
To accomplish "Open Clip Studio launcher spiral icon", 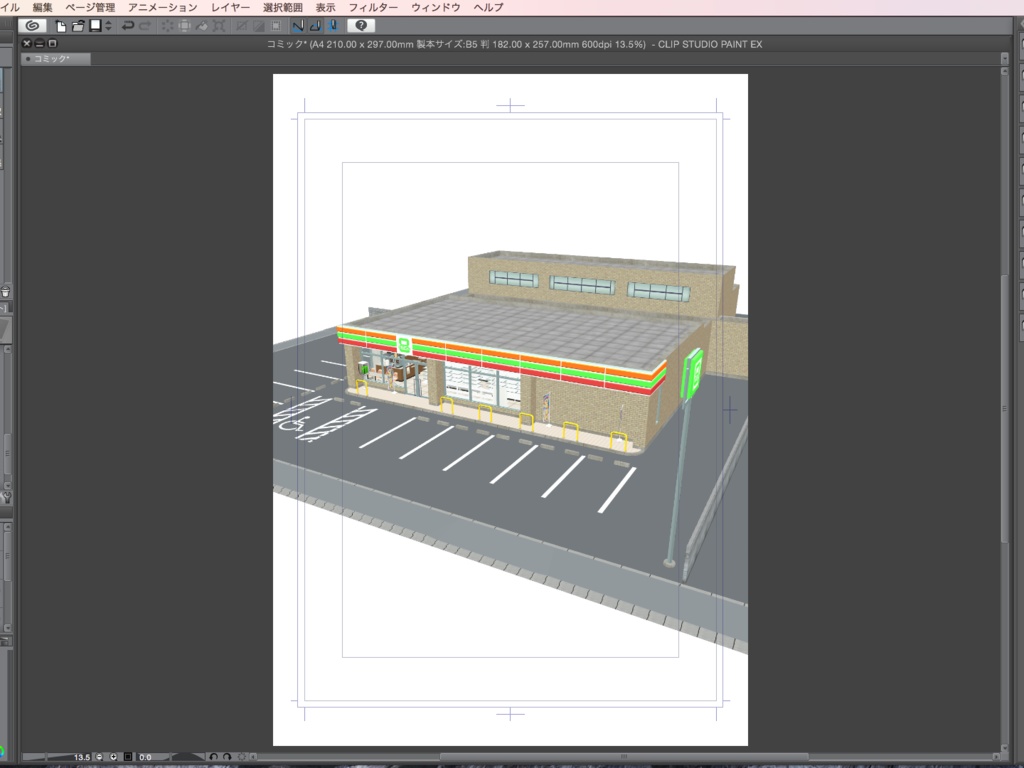I will pyautogui.click(x=33, y=25).
